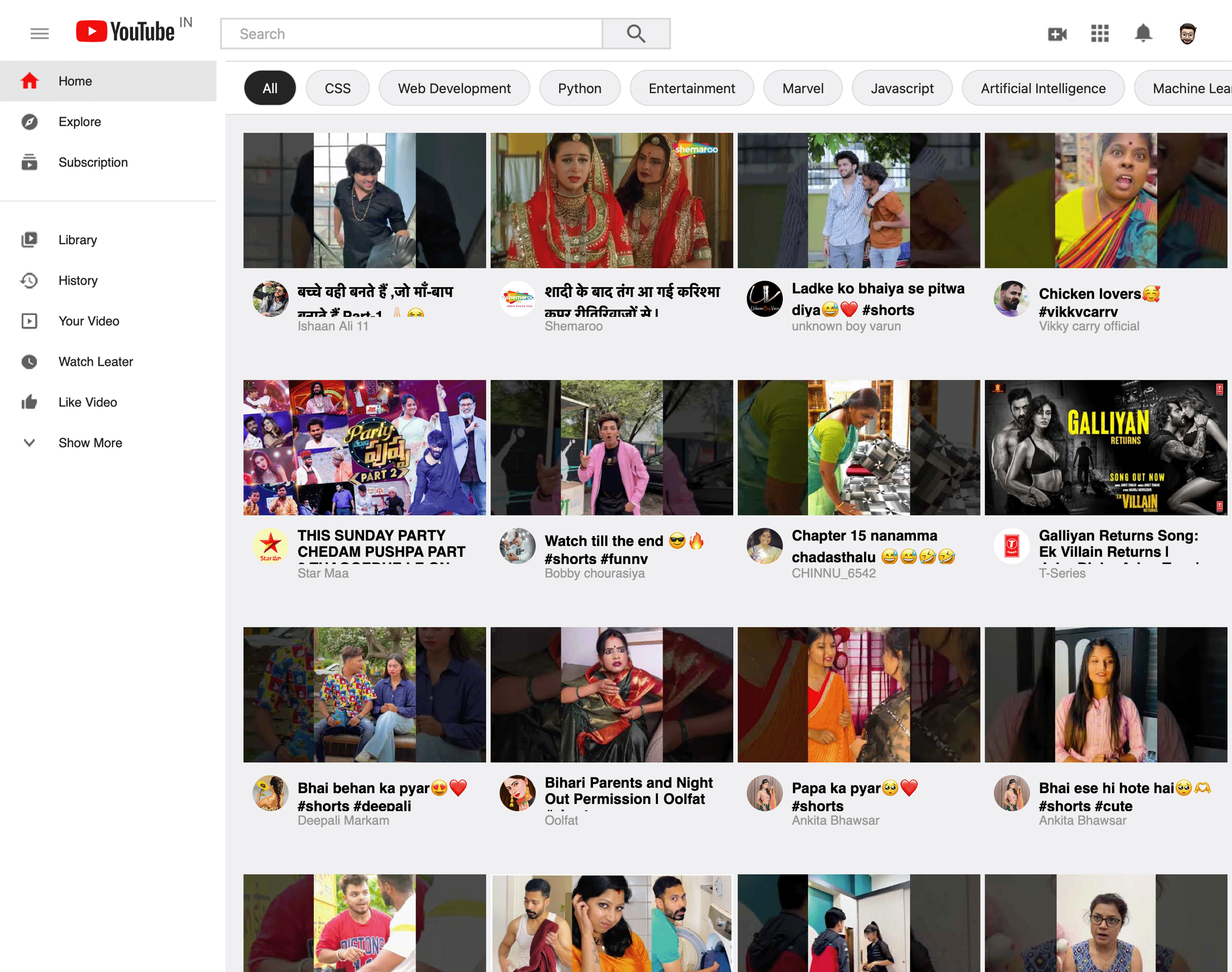
Task: Click channel name 'Deepali Markam'
Action: pos(343,820)
